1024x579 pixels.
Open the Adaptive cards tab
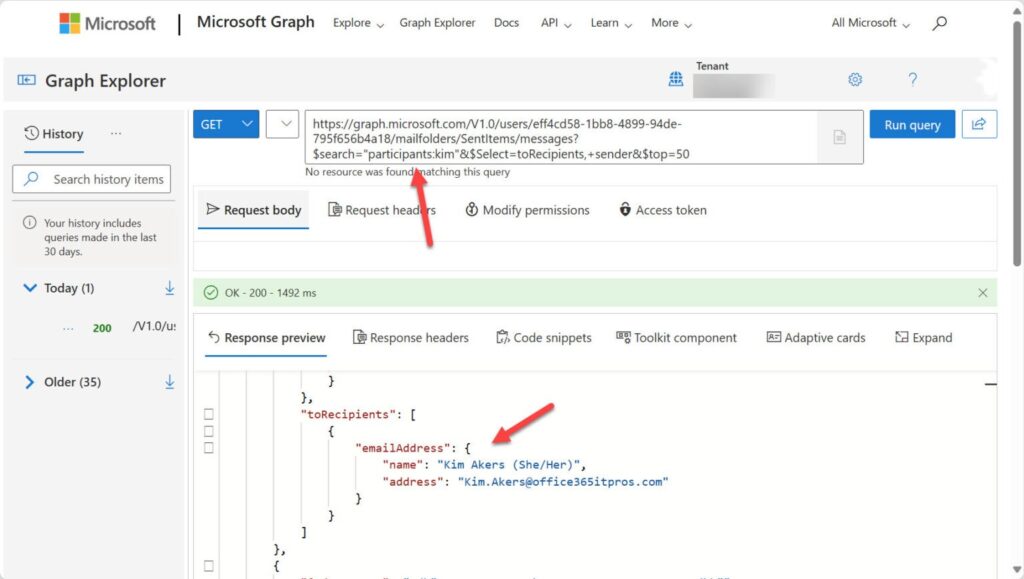pos(816,338)
